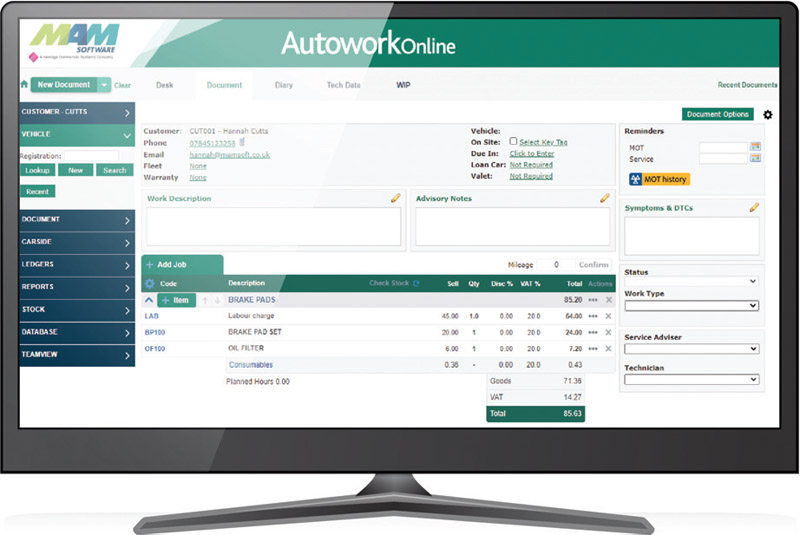Switch to the Document tab
The width and height of the screenshot is (800, 535).
tap(224, 85)
